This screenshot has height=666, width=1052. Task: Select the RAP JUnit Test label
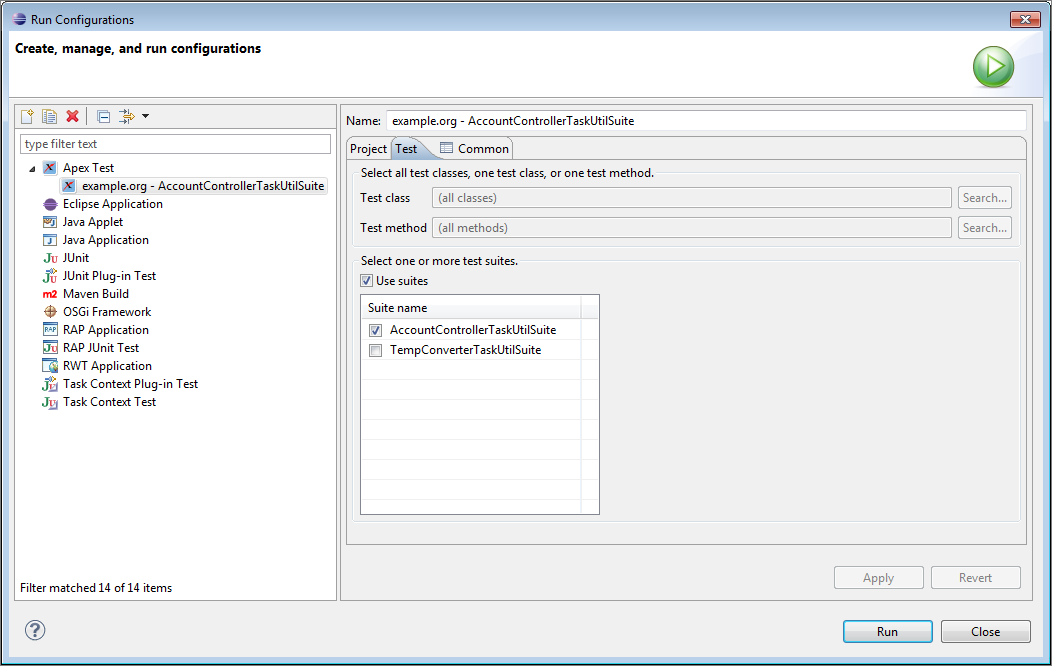[x=101, y=347]
